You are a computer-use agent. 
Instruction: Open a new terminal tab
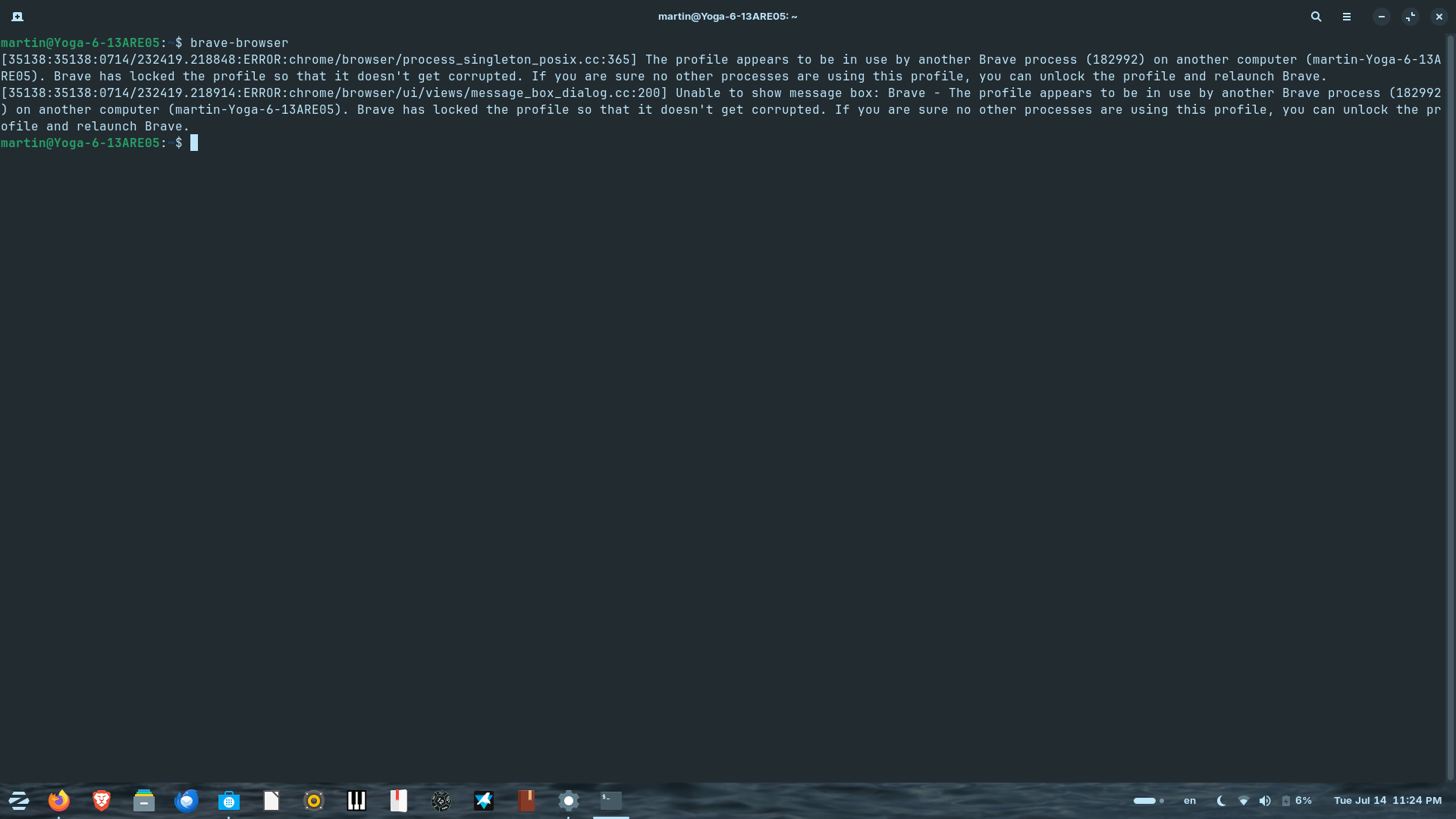coord(17,16)
